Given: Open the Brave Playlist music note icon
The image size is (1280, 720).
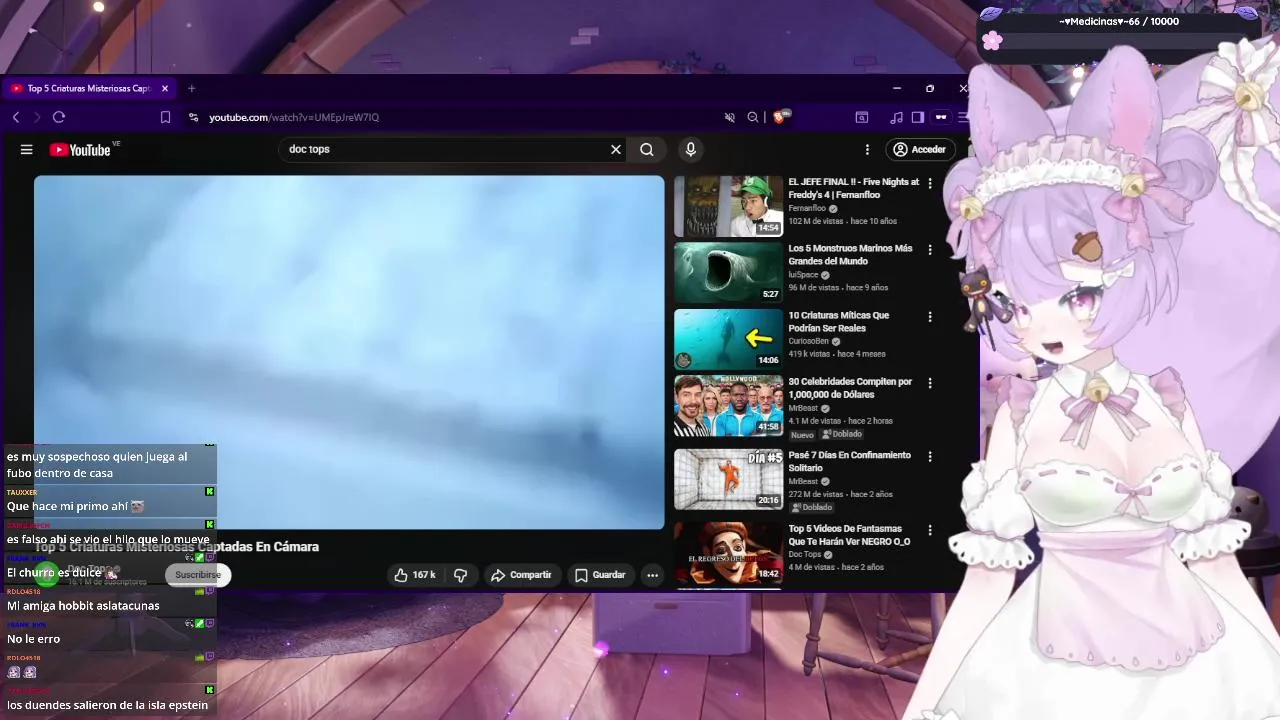Looking at the screenshot, I should (x=896, y=117).
